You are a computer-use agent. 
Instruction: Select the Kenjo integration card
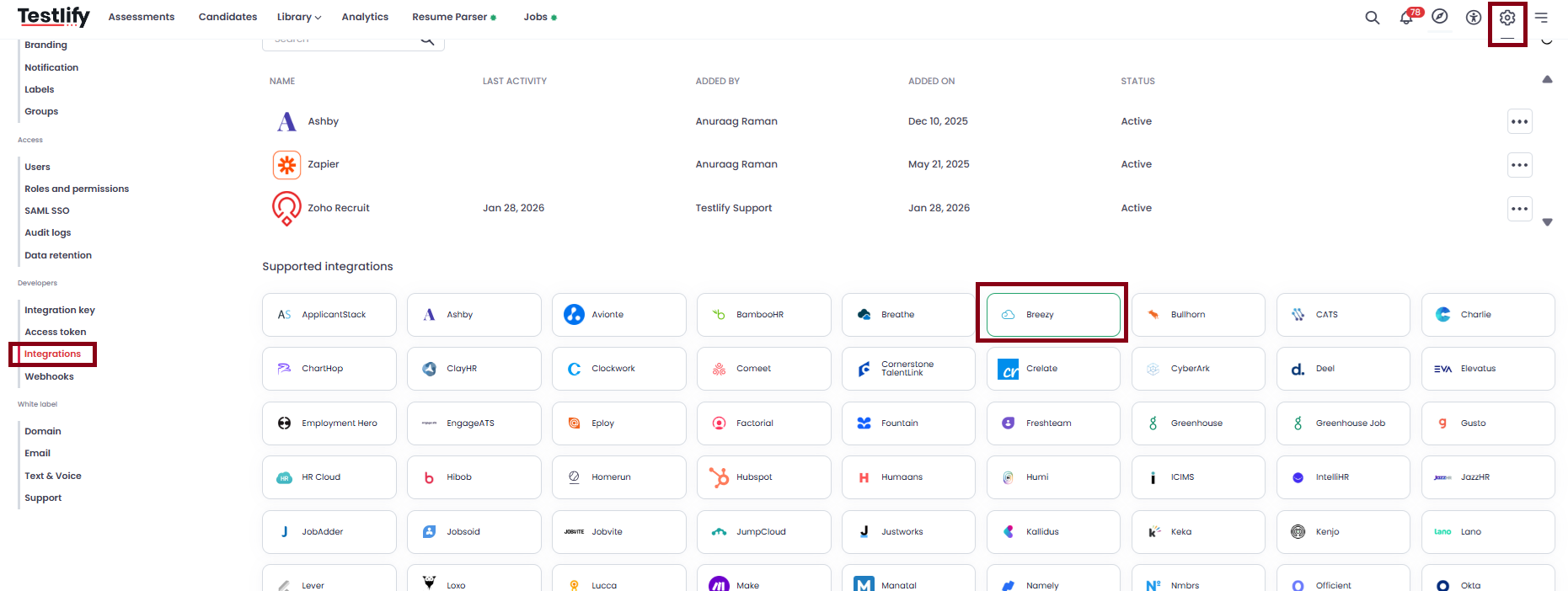point(1343,532)
